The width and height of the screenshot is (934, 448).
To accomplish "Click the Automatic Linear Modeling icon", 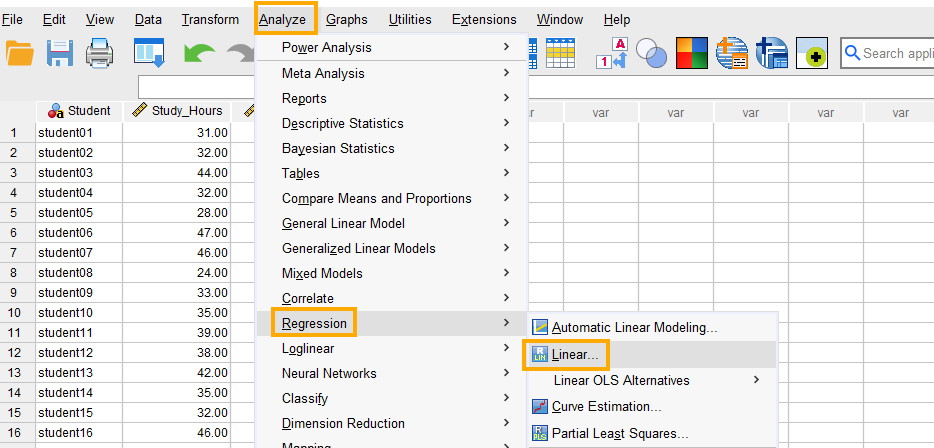I will pyautogui.click(x=540, y=327).
